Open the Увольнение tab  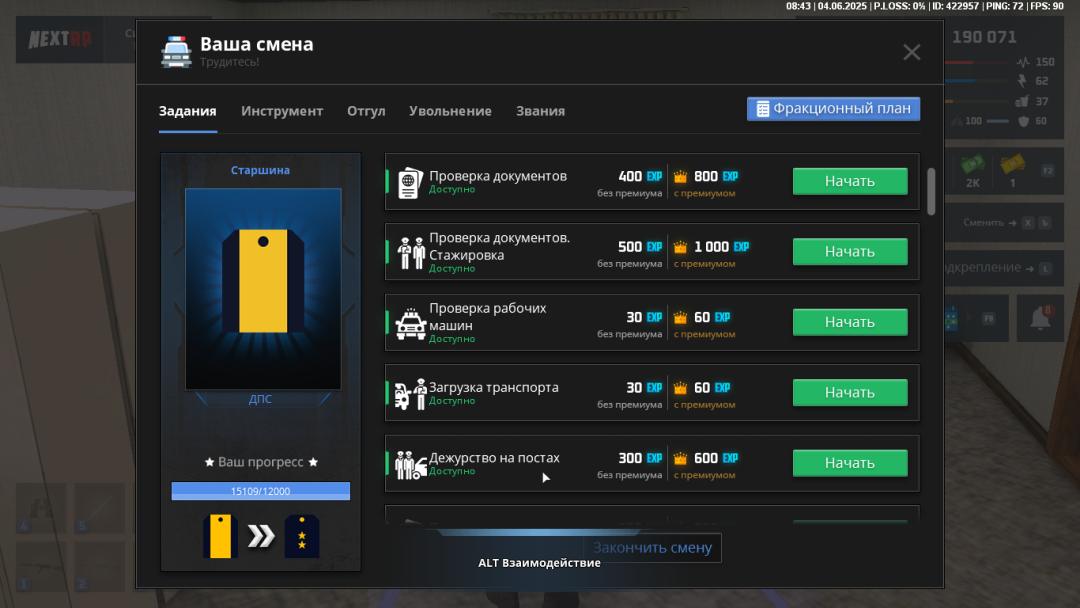[450, 111]
